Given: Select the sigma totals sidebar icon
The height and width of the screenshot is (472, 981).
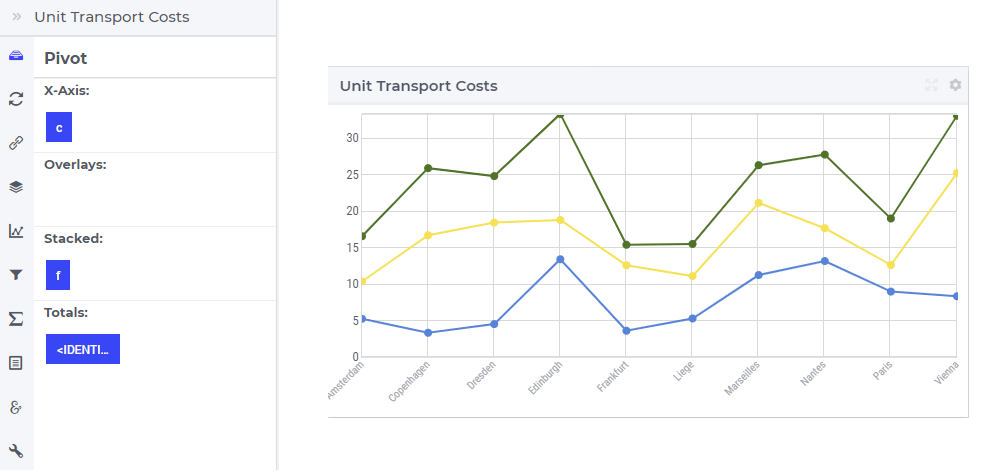Looking at the screenshot, I should point(16,319).
